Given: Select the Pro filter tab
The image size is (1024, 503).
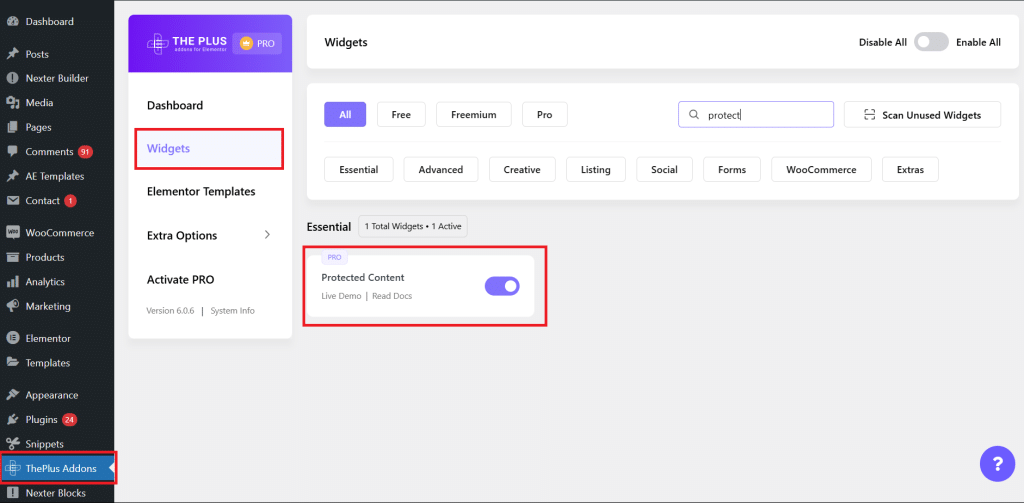Looking at the screenshot, I should coord(545,114).
